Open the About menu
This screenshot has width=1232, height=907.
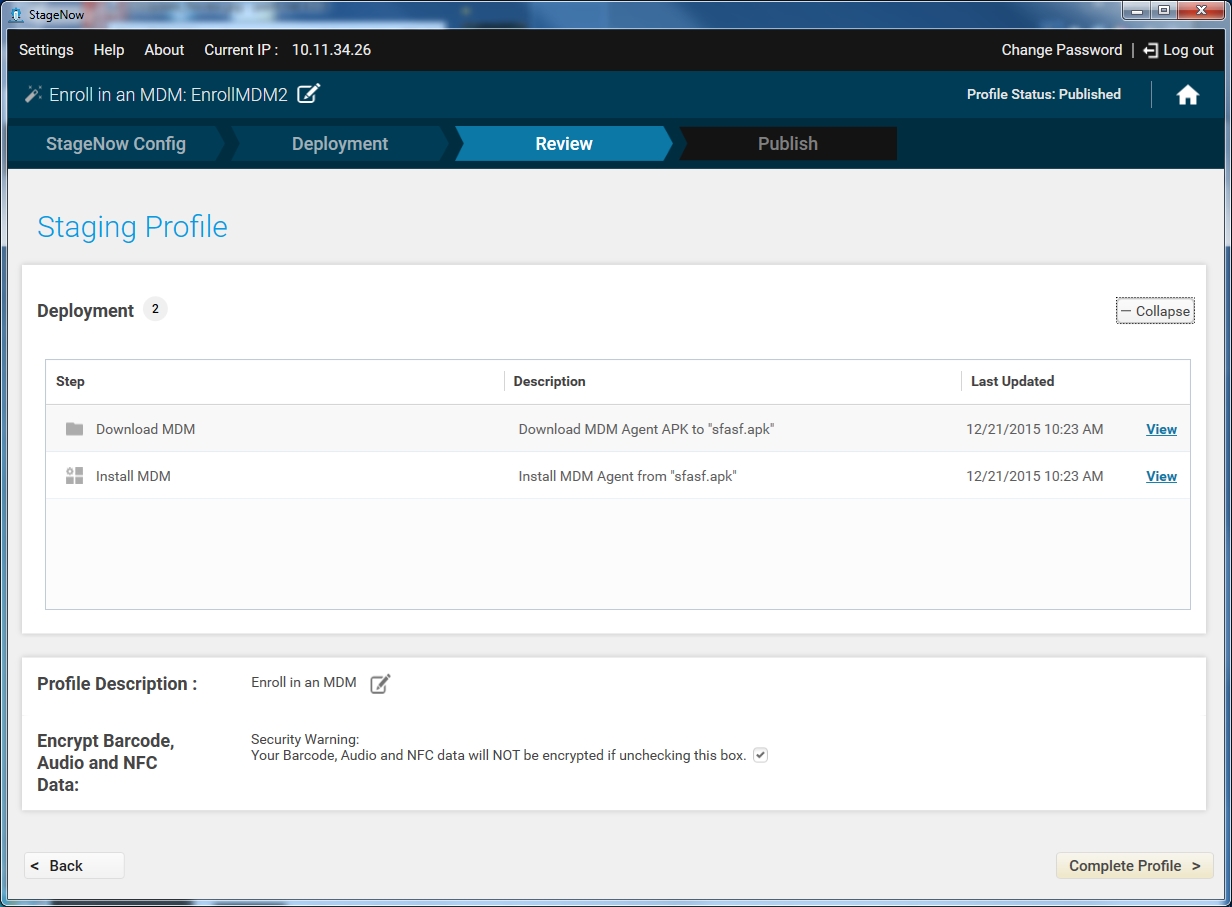164,50
